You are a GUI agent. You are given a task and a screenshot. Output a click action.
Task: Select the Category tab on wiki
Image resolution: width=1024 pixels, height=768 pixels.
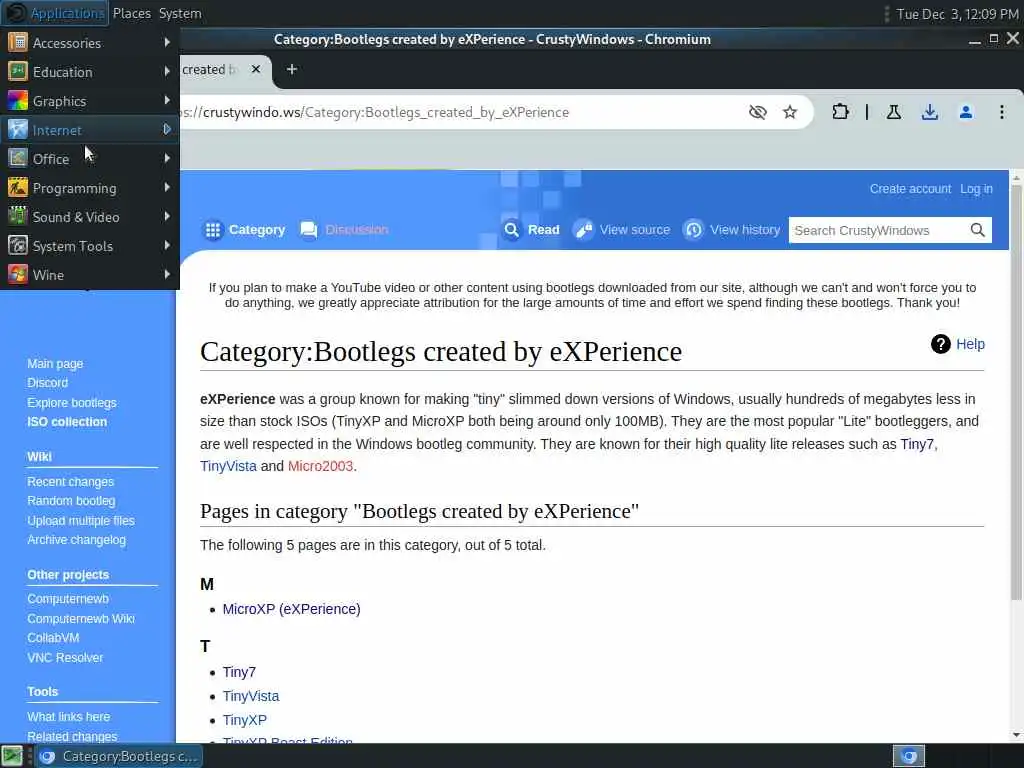245,230
